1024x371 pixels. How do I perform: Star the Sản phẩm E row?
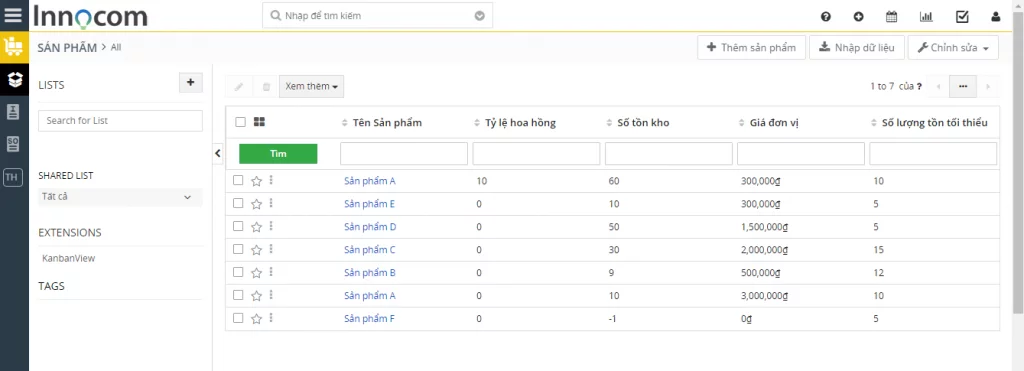[256, 204]
